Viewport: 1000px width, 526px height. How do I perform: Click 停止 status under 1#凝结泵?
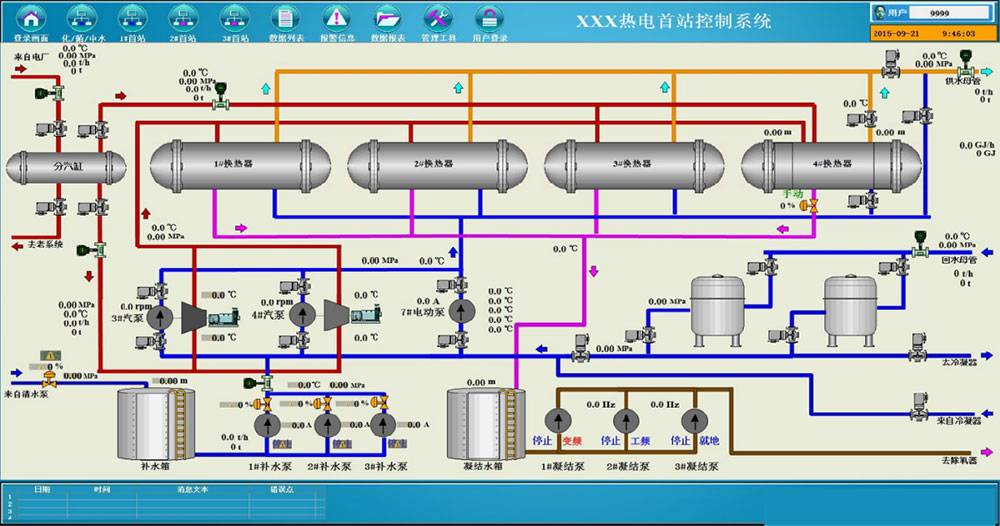(x=542, y=441)
